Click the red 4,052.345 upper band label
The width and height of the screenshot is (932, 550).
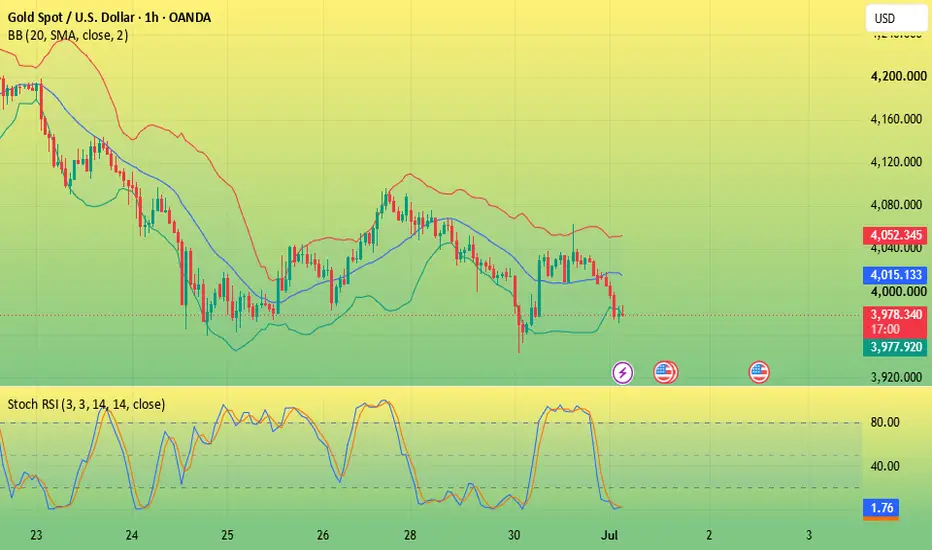coord(895,235)
